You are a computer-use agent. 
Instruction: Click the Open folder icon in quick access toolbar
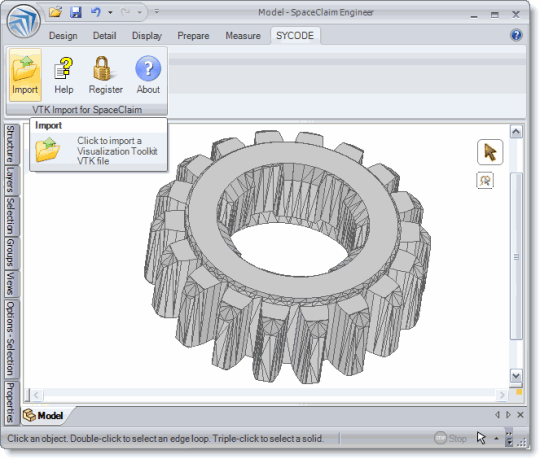[x=55, y=12]
